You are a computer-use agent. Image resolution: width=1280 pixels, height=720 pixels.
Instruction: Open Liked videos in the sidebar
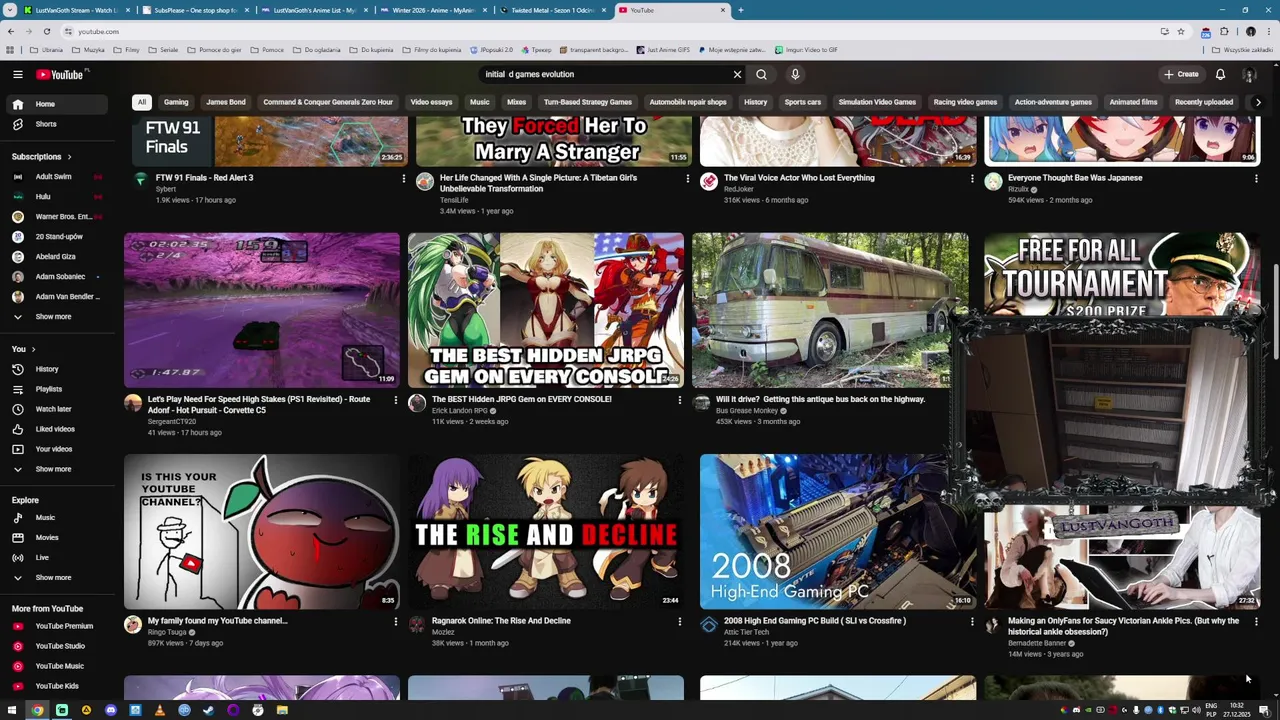(55, 429)
